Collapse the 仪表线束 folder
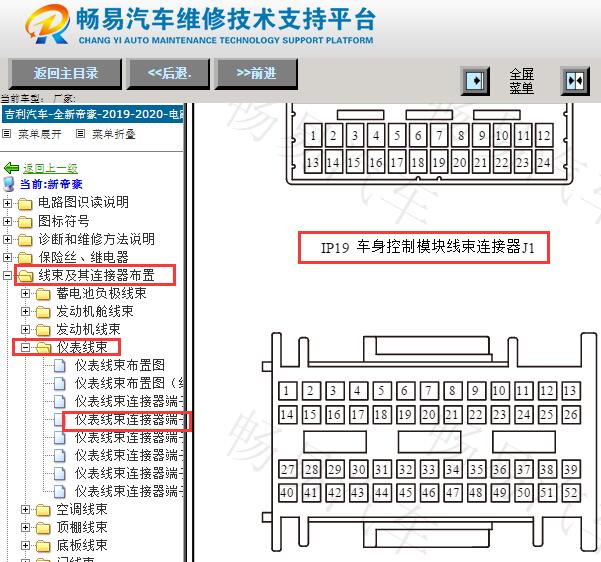 click(25, 347)
